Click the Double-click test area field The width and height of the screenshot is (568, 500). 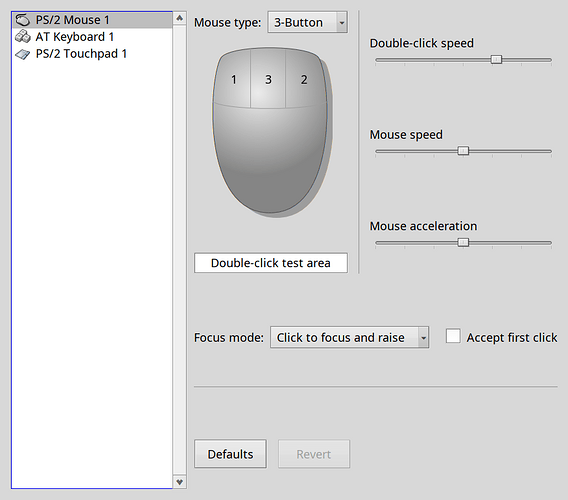[x=271, y=263]
